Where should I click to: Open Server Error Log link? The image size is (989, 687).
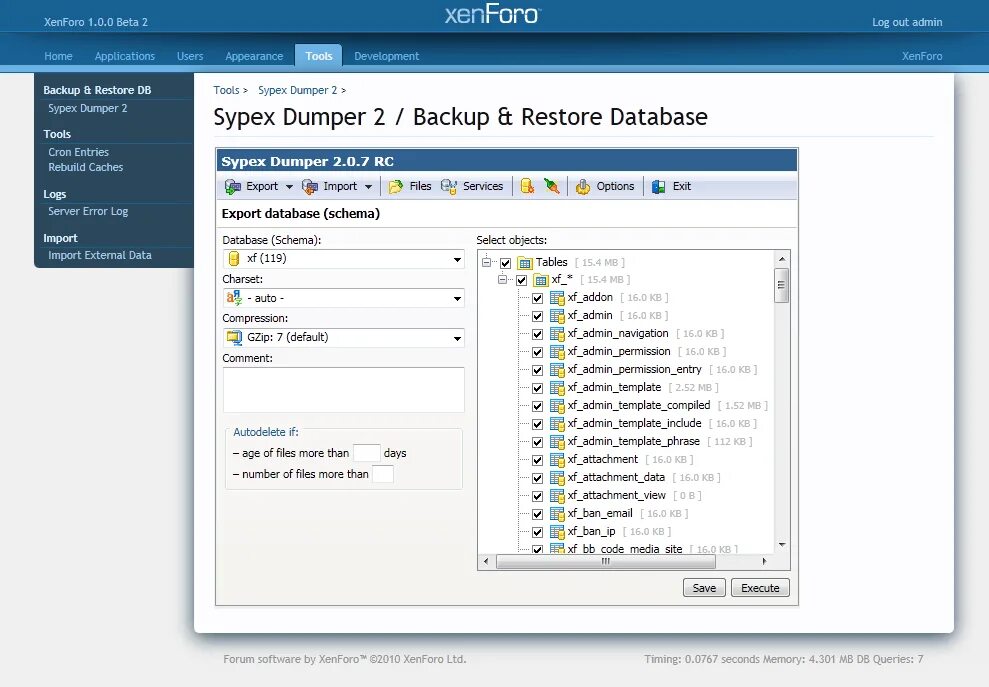(x=88, y=211)
